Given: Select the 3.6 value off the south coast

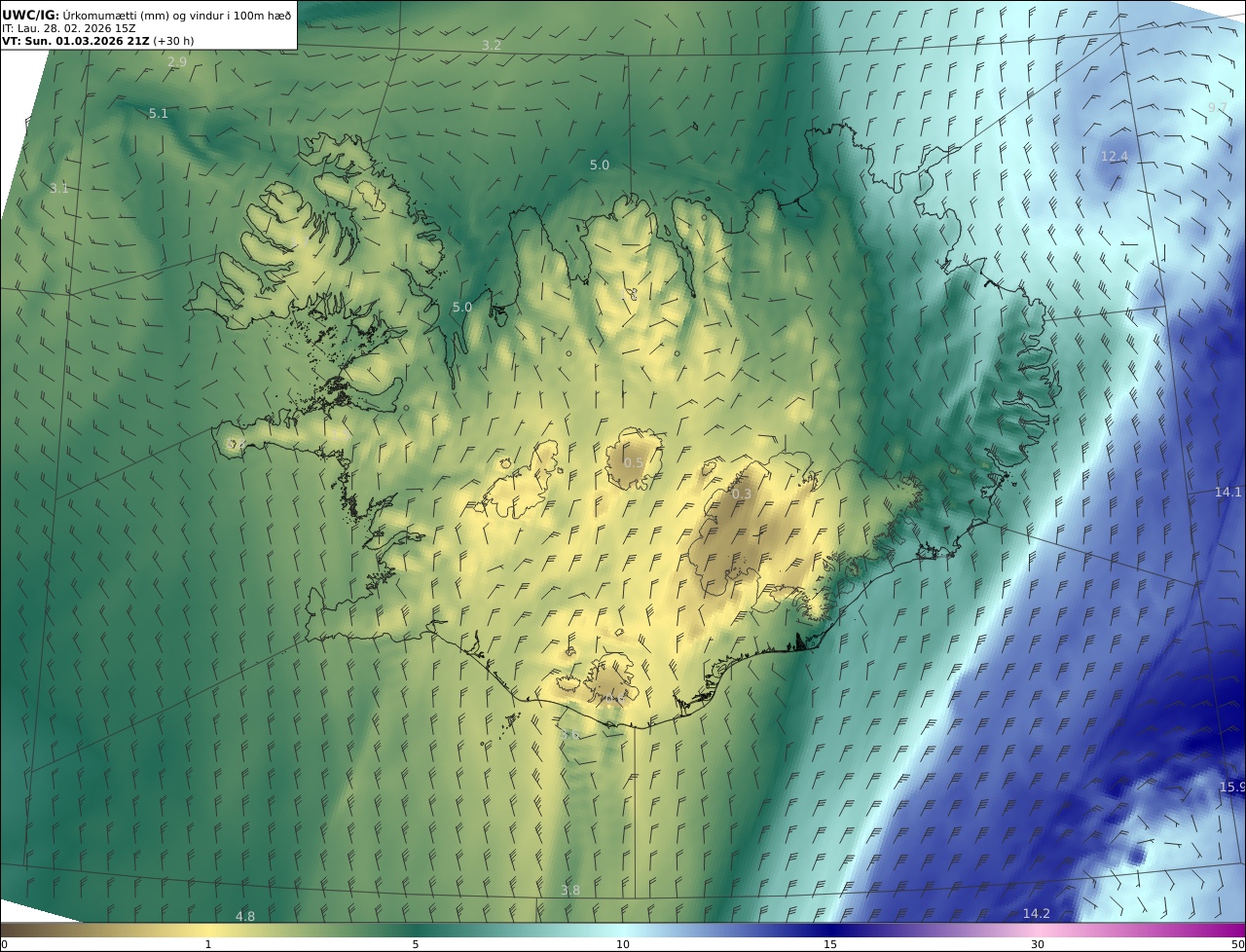Looking at the screenshot, I should 570,736.
